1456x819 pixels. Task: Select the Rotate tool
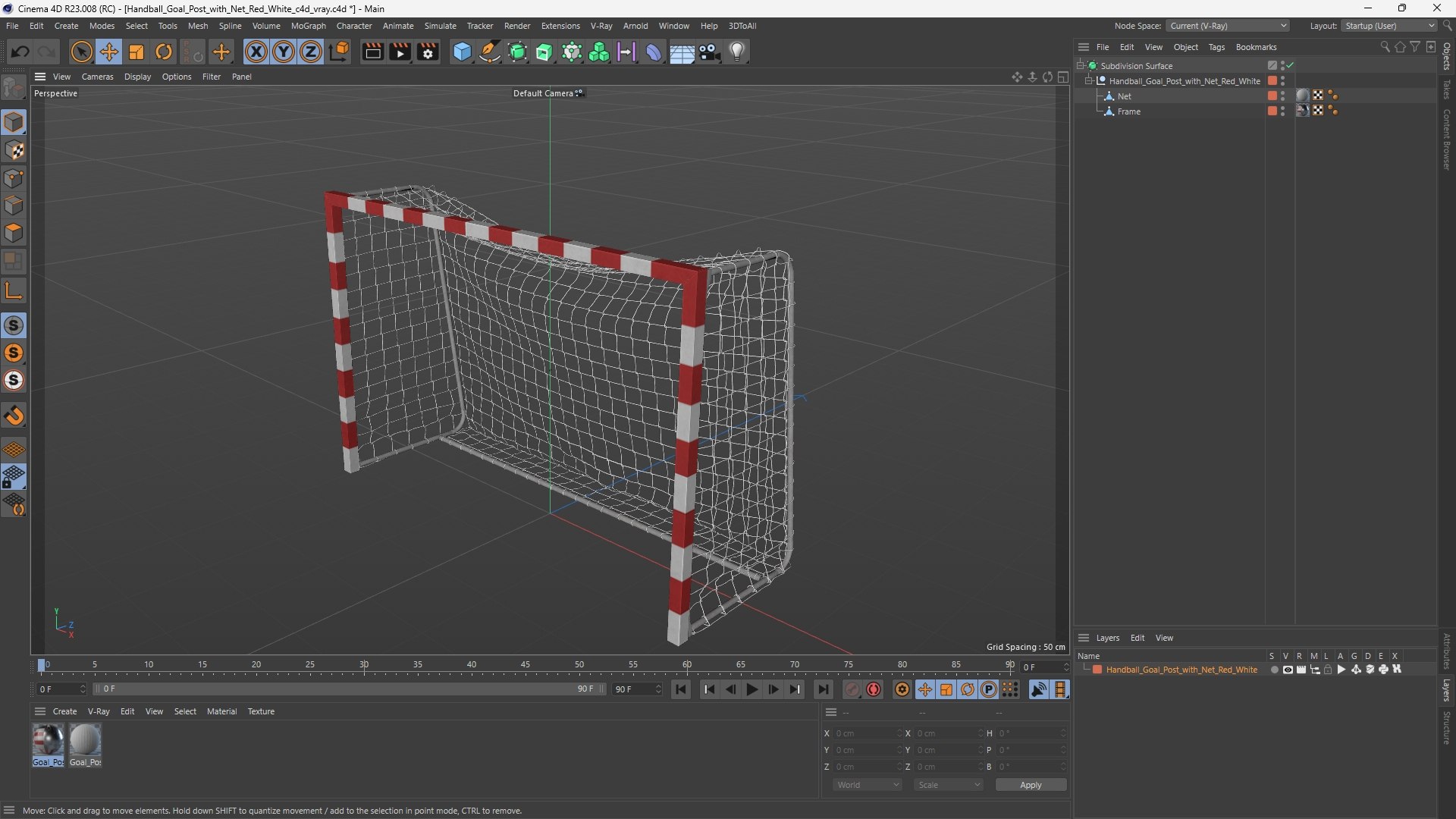point(164,52)
